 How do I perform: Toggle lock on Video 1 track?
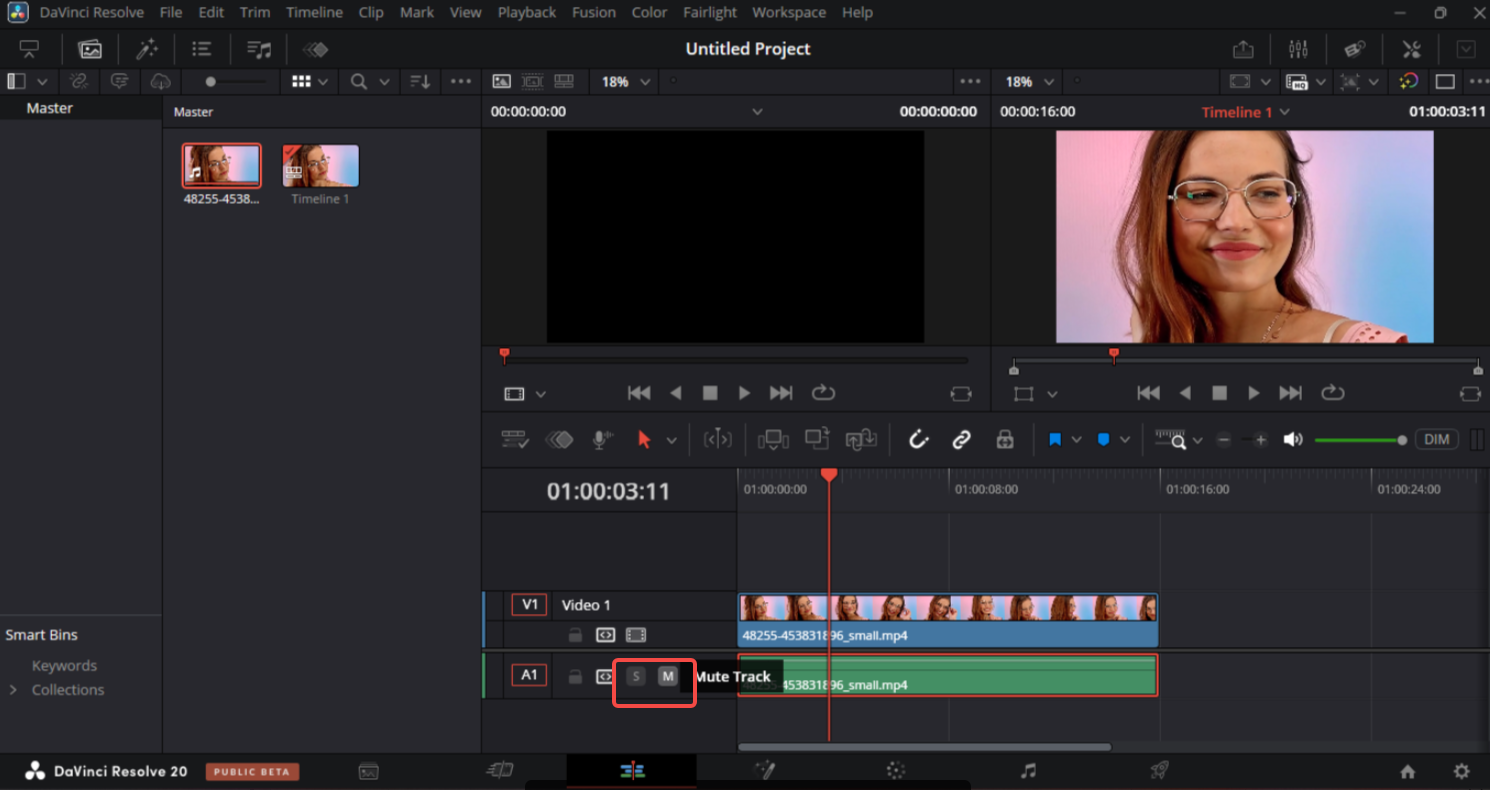pyautogui.click(x=575, y=634)
